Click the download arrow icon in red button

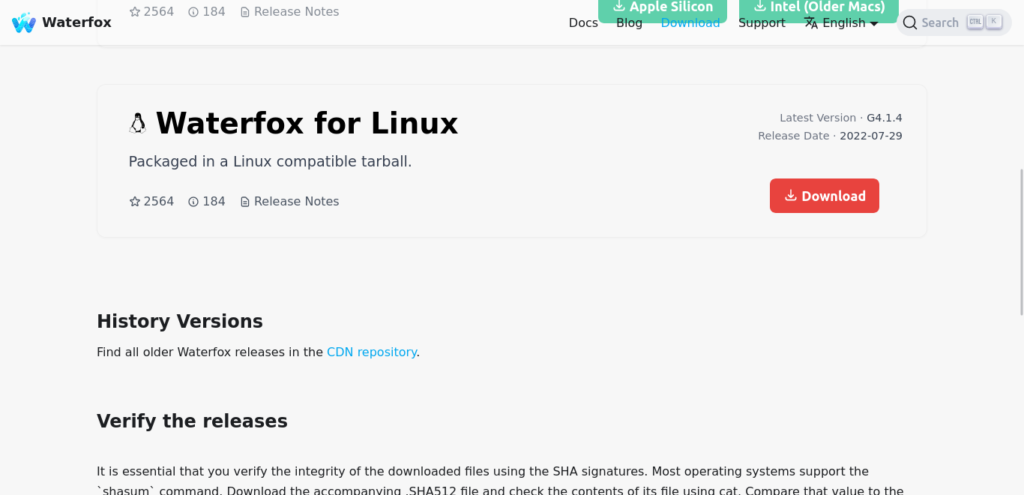click(x=790, y=195)
